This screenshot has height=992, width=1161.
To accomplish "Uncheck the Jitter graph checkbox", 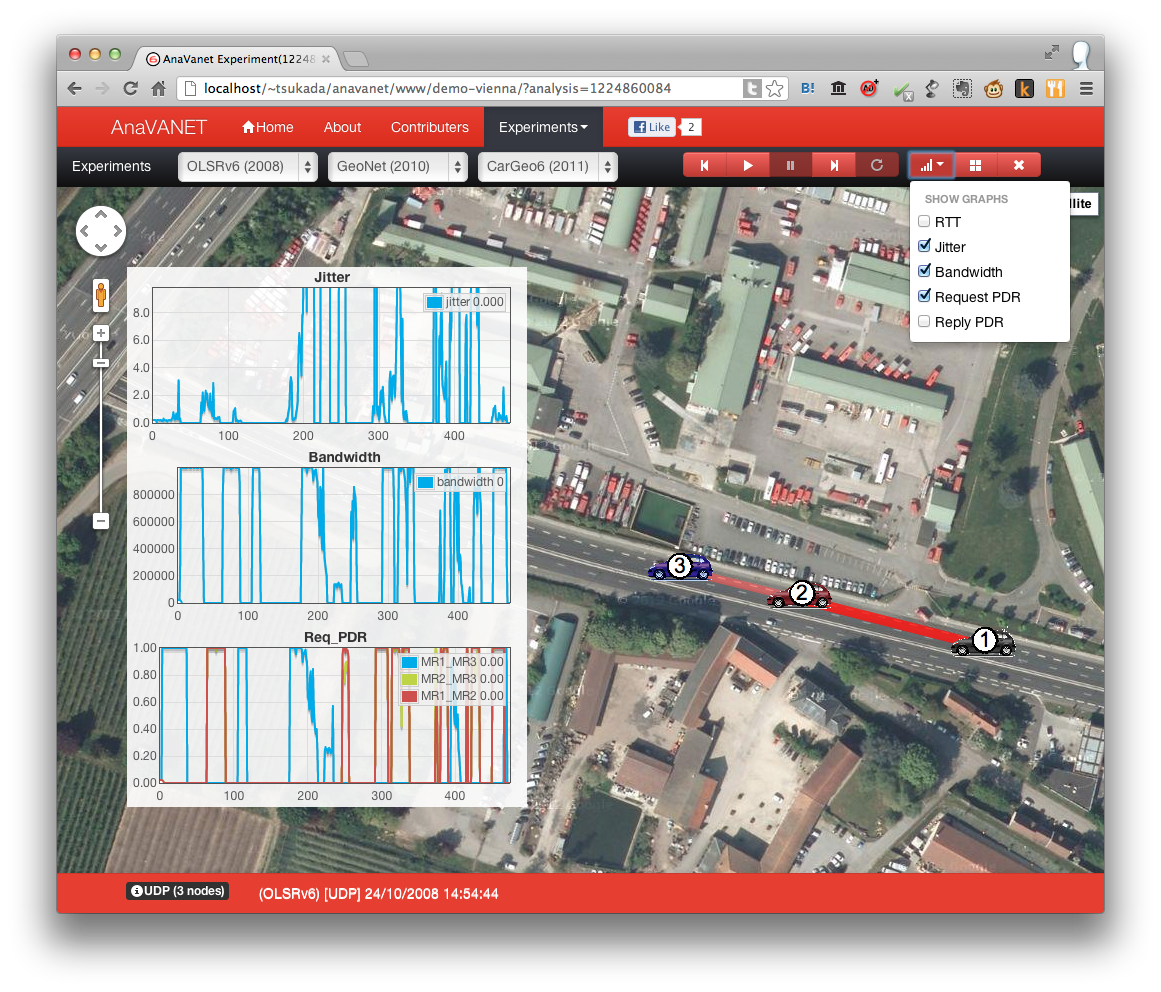I will point(925,247).
